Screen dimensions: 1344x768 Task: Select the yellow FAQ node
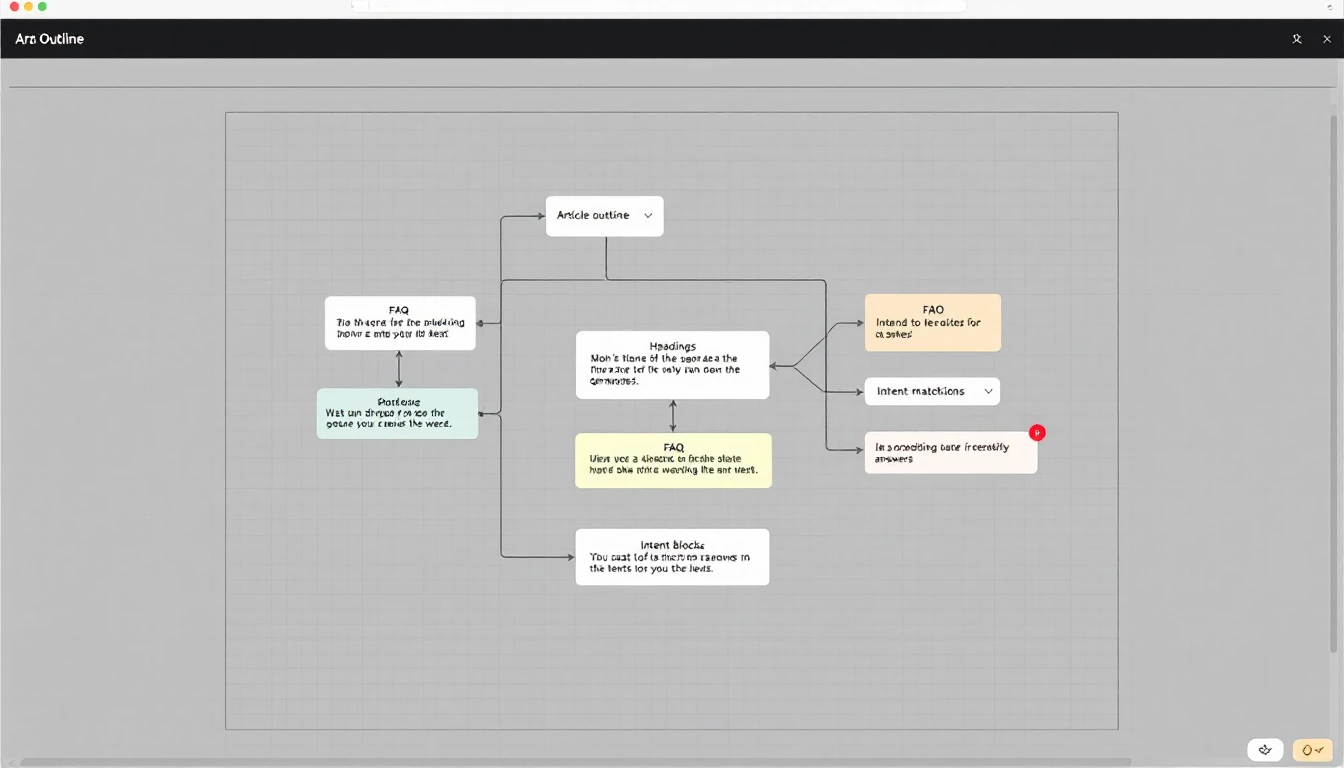tap(673, 460)
